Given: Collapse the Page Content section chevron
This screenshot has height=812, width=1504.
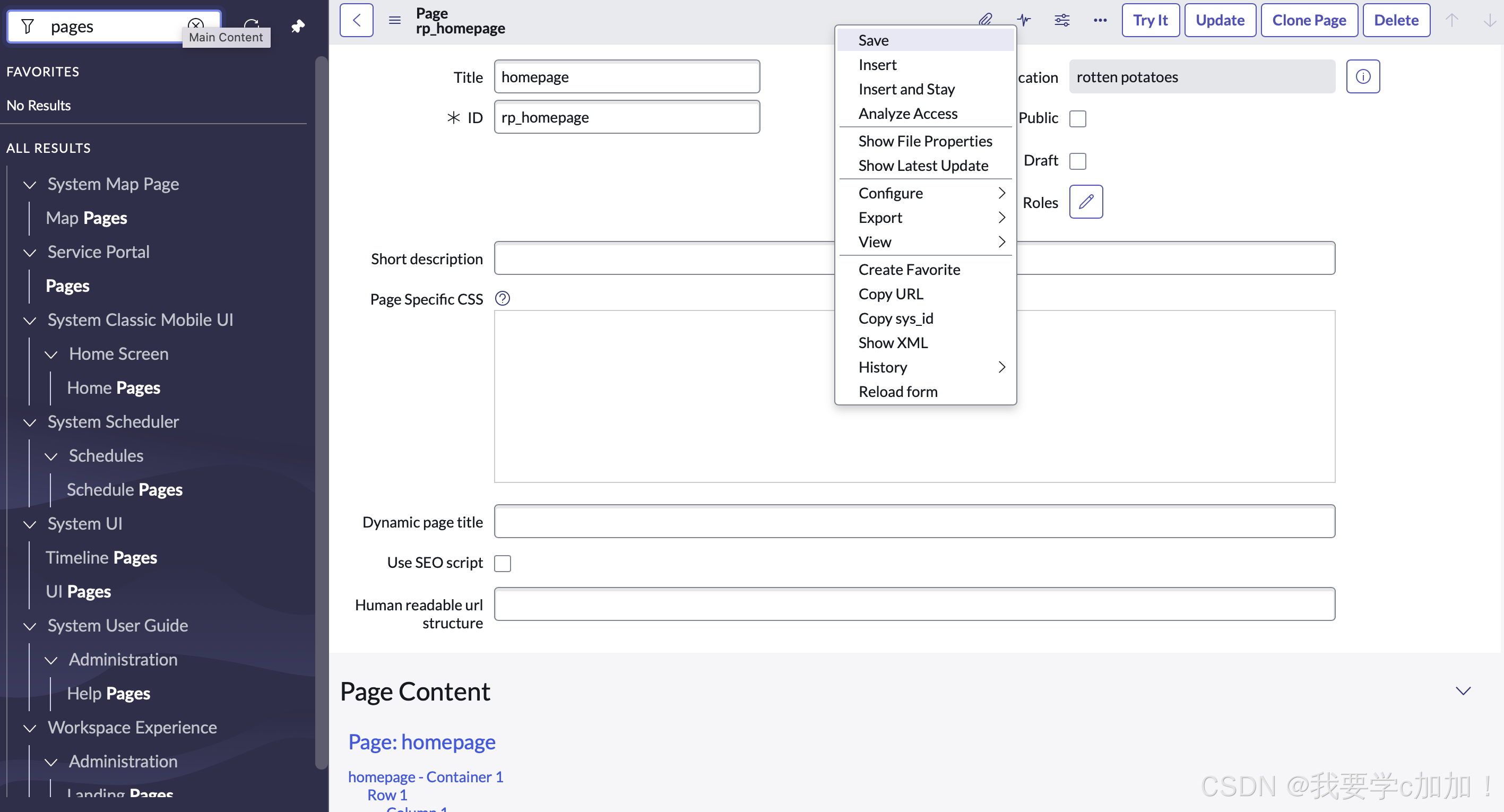Looking at the screenshot, I should pyautogui.click(x=1463, y=691).
